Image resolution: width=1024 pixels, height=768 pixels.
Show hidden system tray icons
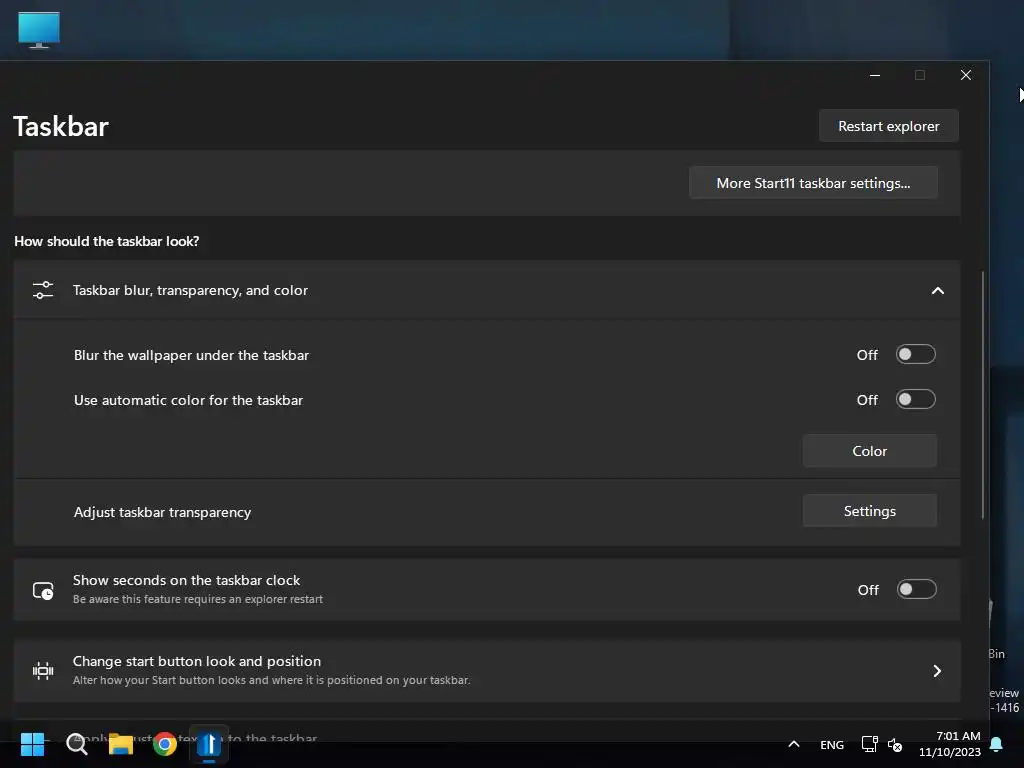pyautogui.click(x=794, y=744)
